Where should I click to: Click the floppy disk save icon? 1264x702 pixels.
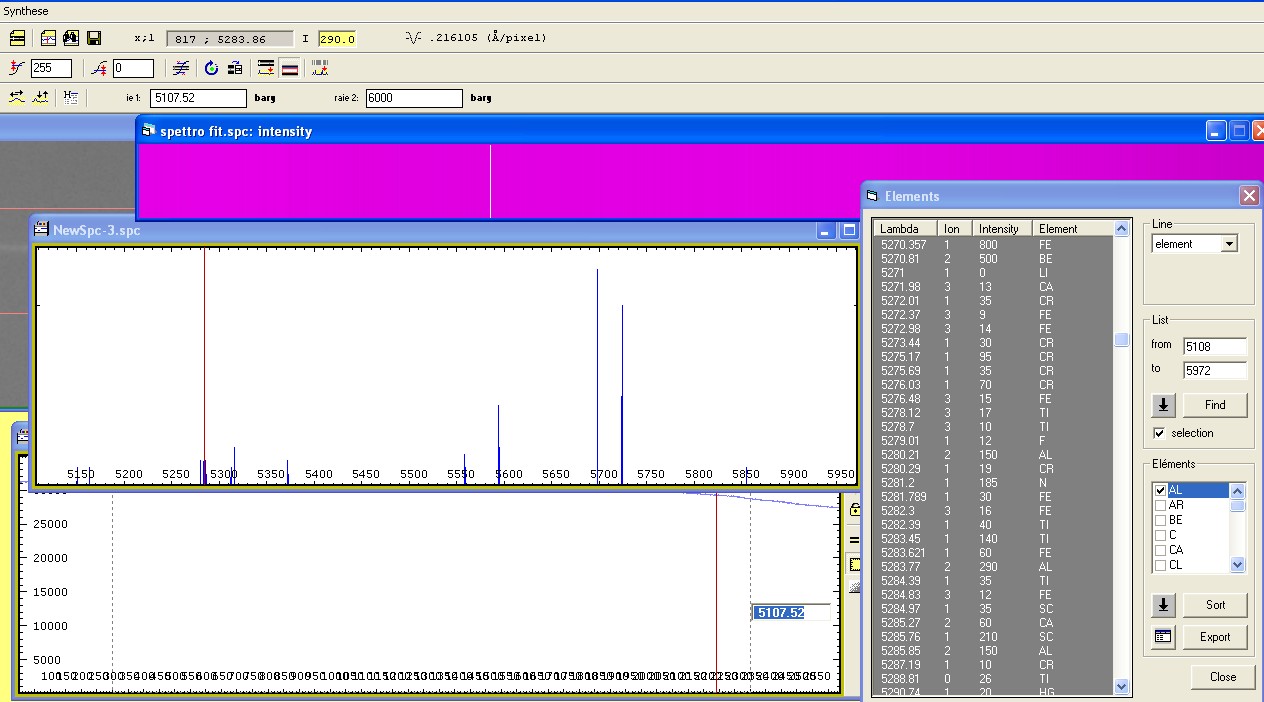pos(94,38)
